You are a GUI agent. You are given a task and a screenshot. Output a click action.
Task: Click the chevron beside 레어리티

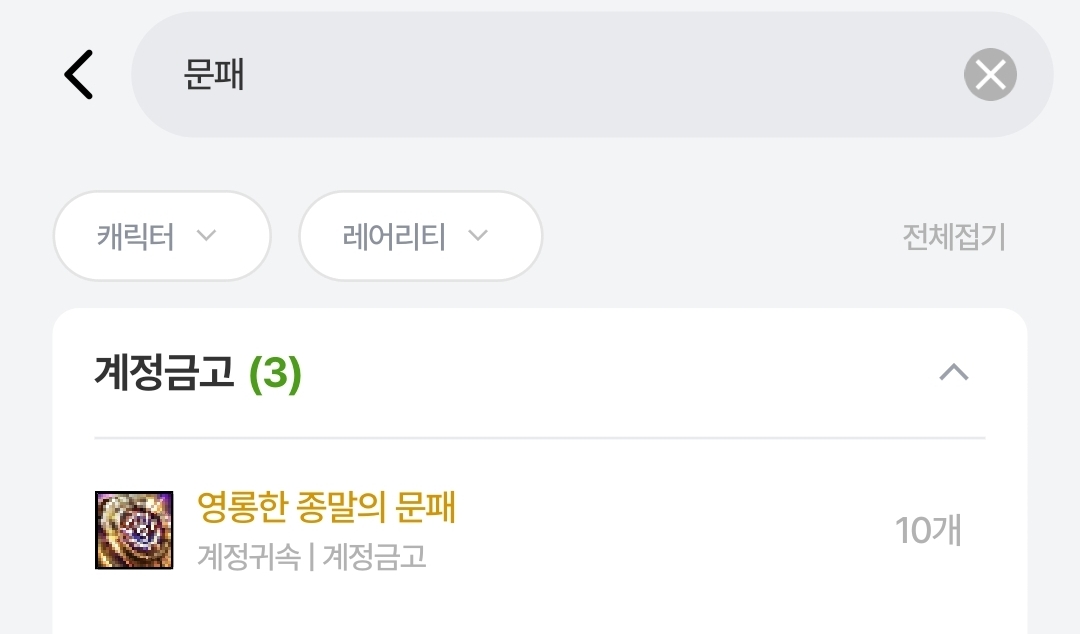[x=478, y=236]
